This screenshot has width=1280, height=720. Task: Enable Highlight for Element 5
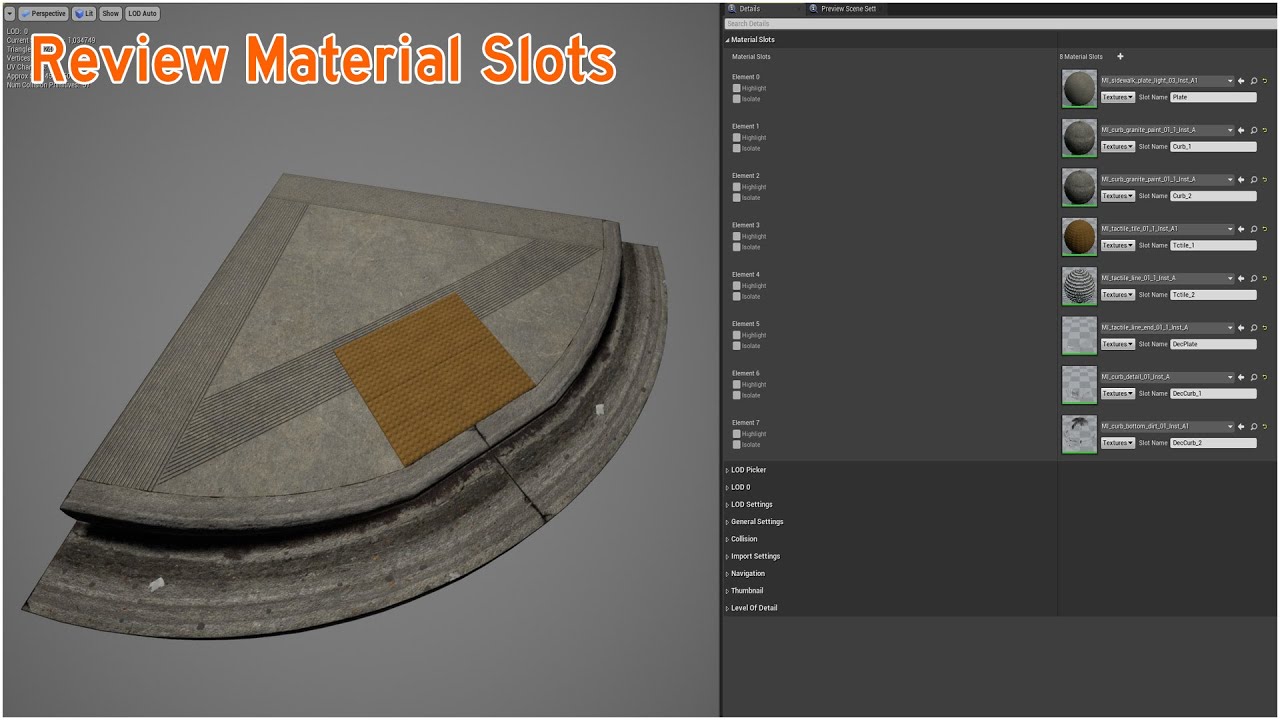coord(736,335)
